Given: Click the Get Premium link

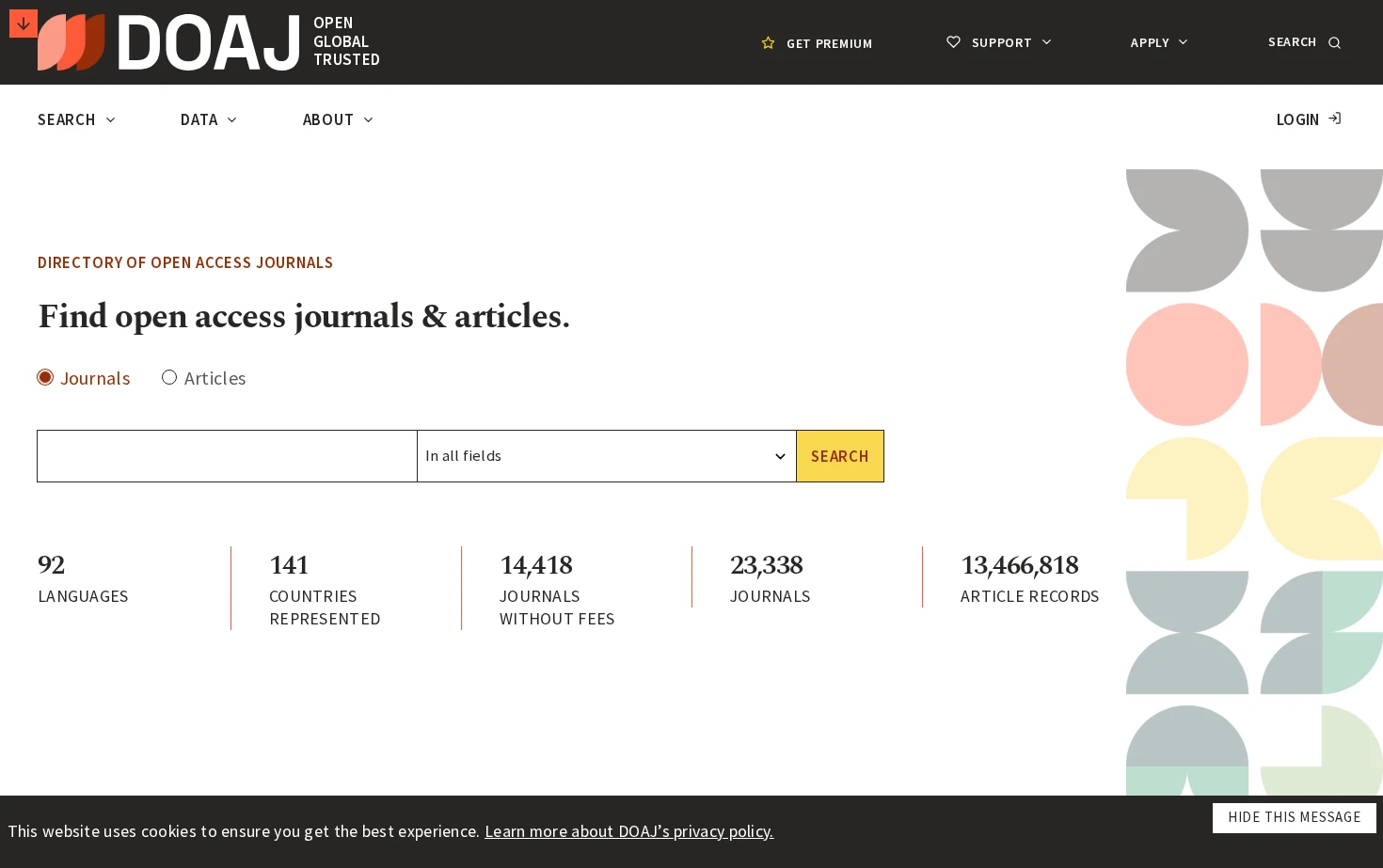Looking at the screenshot, I should click(817, 43).
